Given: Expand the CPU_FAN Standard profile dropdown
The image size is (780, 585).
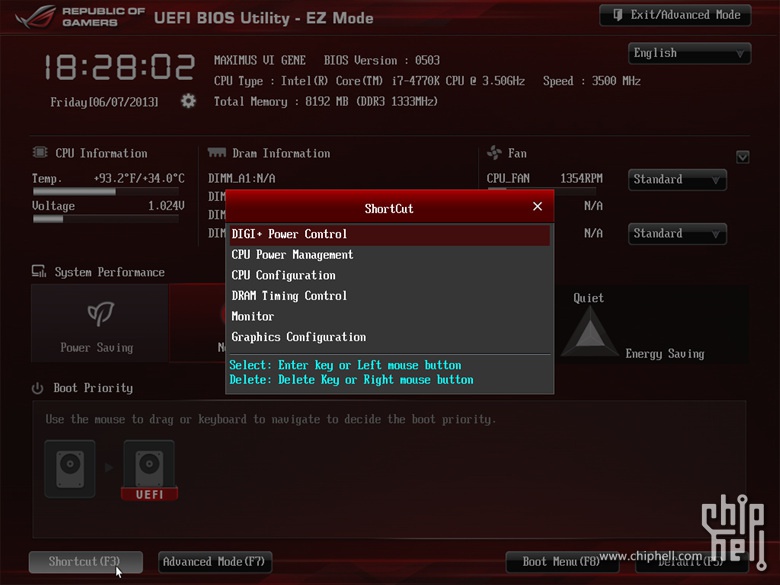Looking at the screenshot, I should coord(677,180).
